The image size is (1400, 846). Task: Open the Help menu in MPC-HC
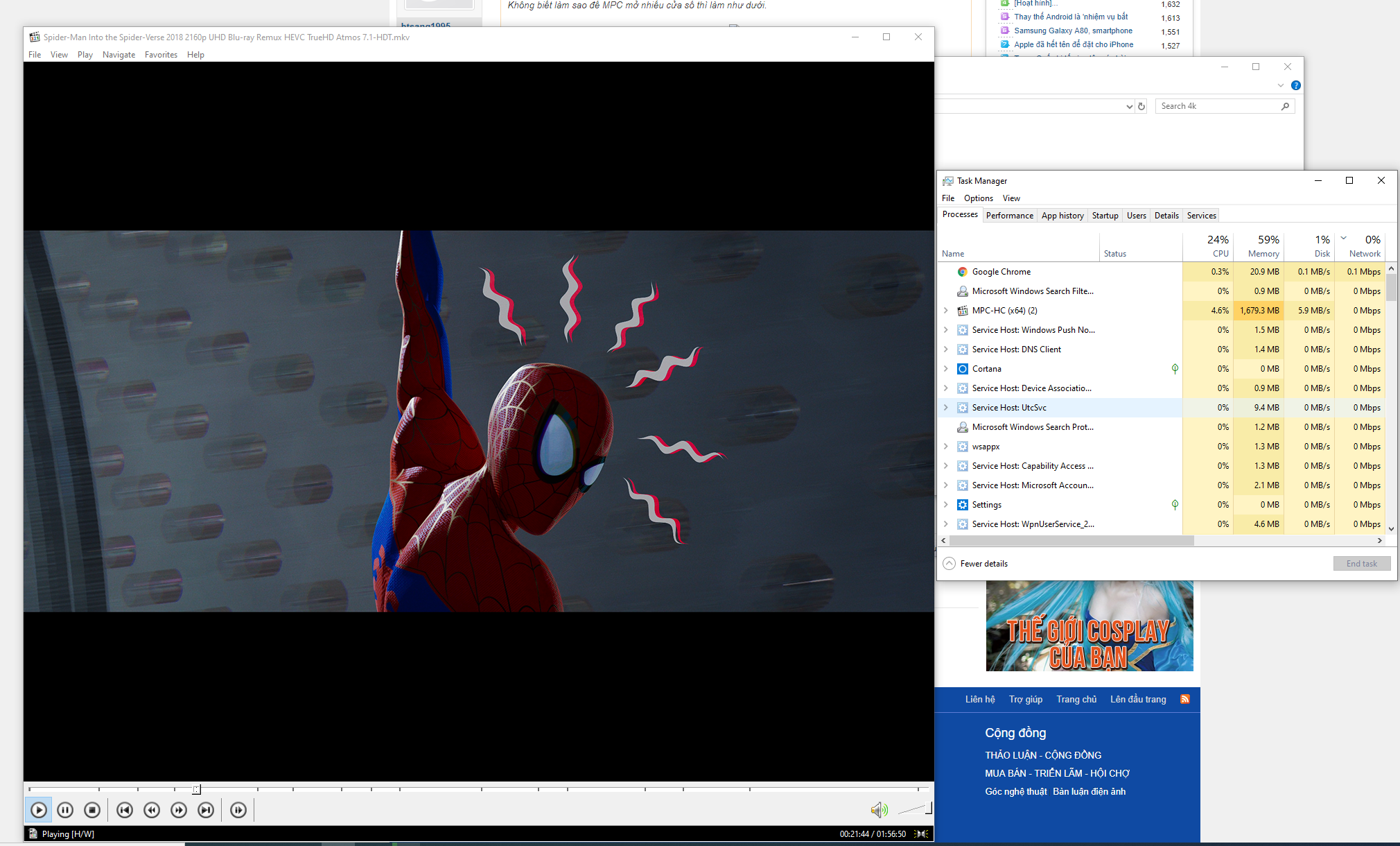(195, 55)
